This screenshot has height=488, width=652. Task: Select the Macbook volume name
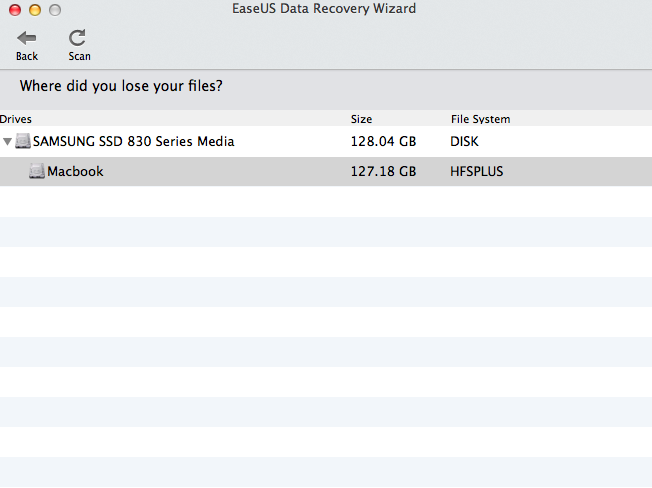tap(75, 171)
